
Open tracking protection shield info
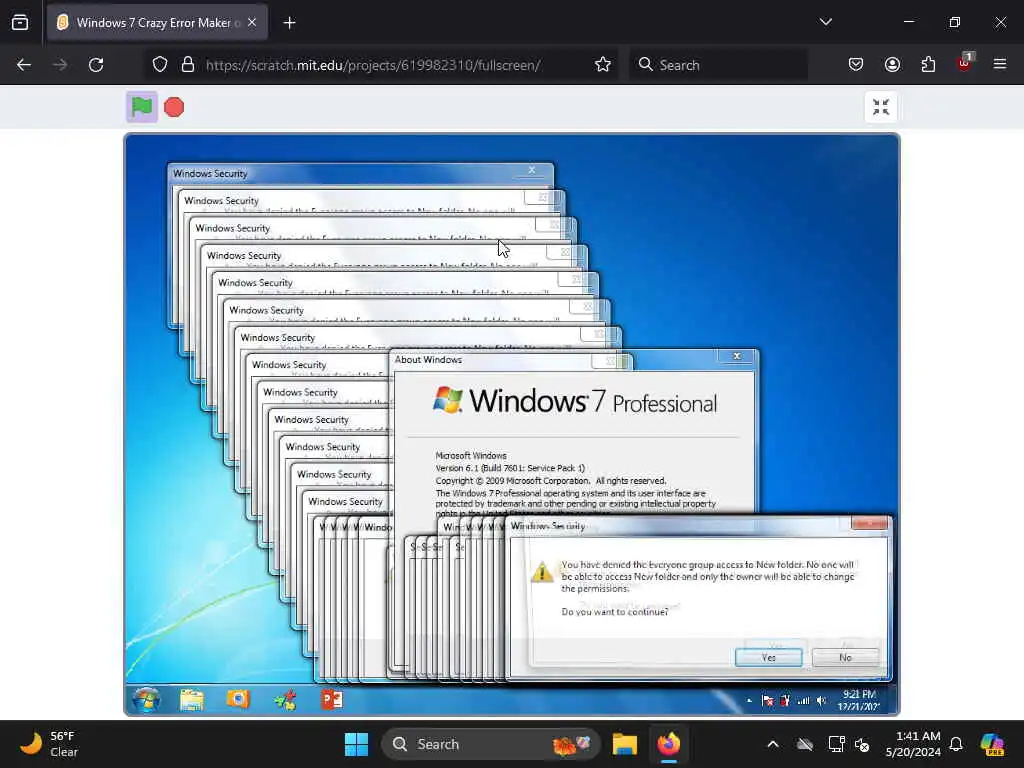(160, 65)
